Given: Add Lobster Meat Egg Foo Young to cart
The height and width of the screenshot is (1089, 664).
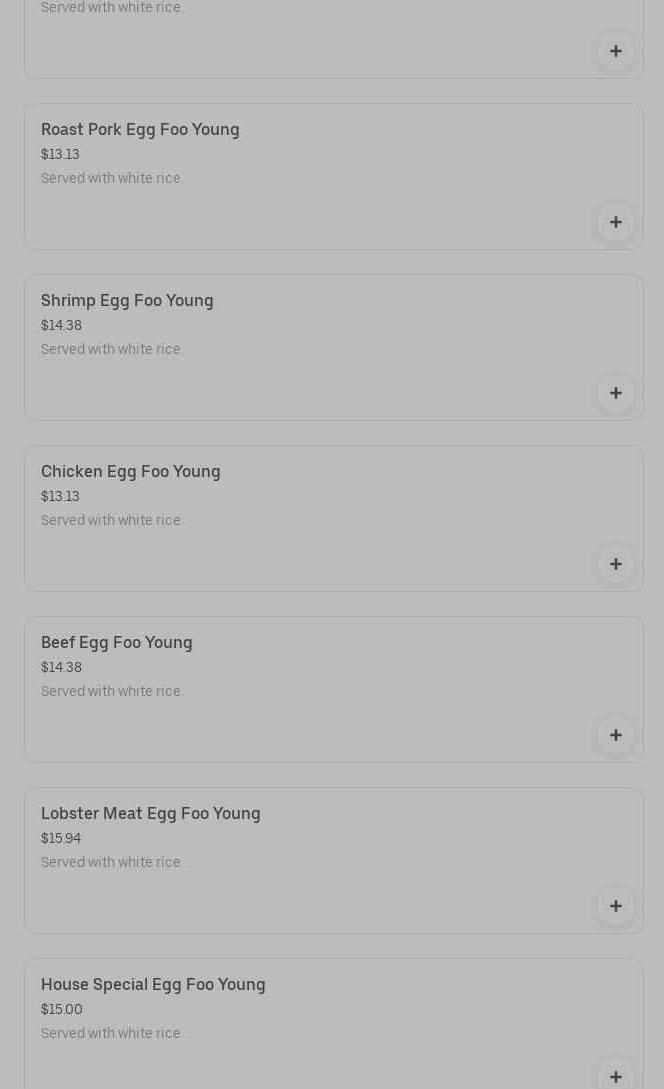Looking at the screenshot, I should click(616, 906).
